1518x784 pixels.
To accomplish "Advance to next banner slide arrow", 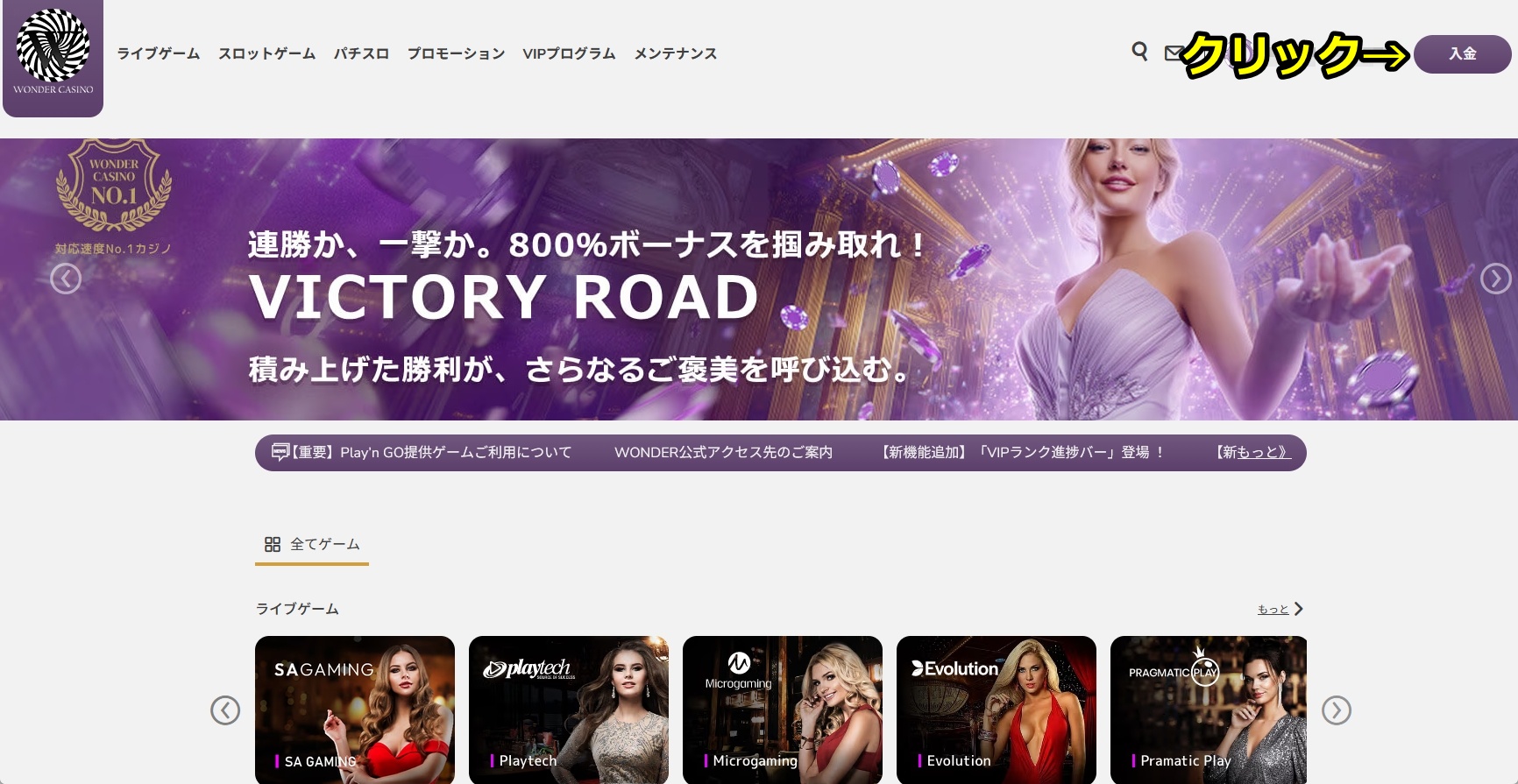I will click(1495, 279).
